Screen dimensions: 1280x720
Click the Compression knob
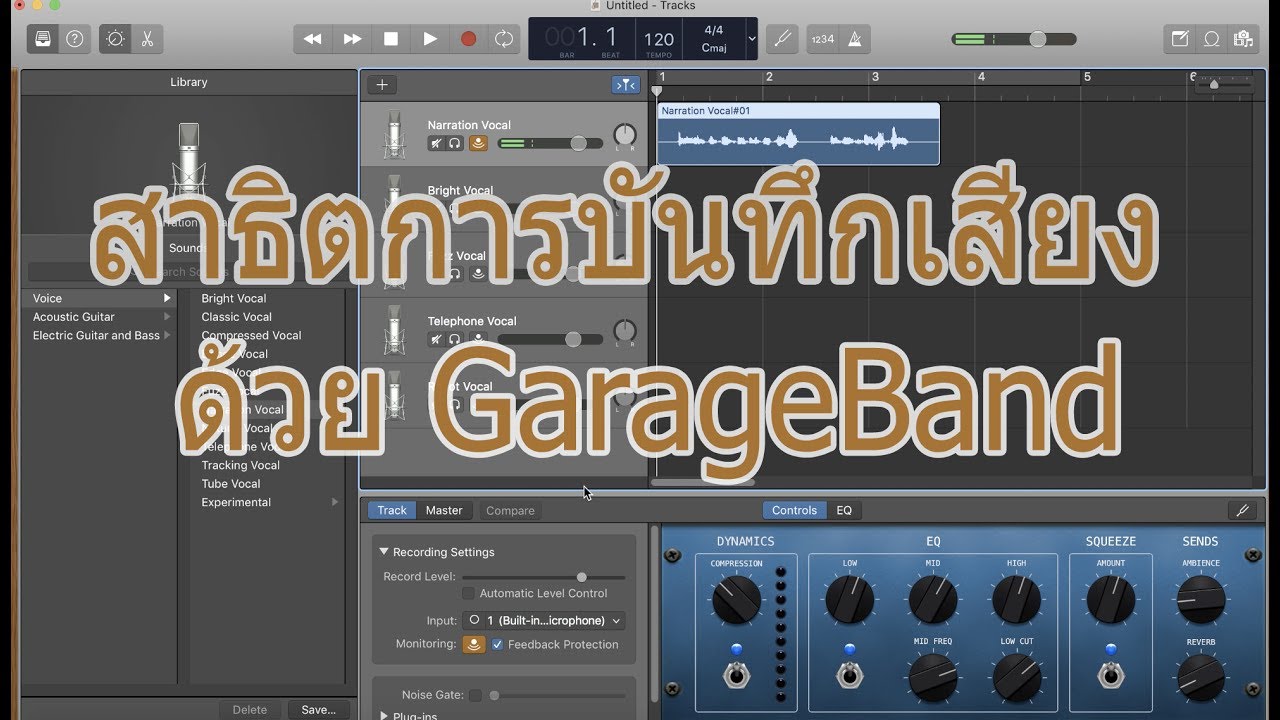pos(736,601)
